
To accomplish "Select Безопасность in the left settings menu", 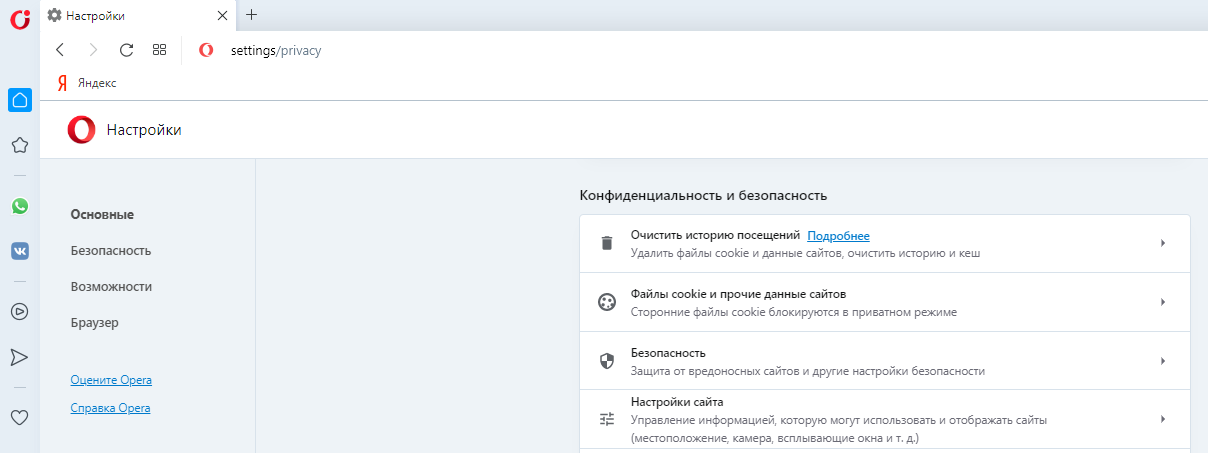I will (111, 250).
